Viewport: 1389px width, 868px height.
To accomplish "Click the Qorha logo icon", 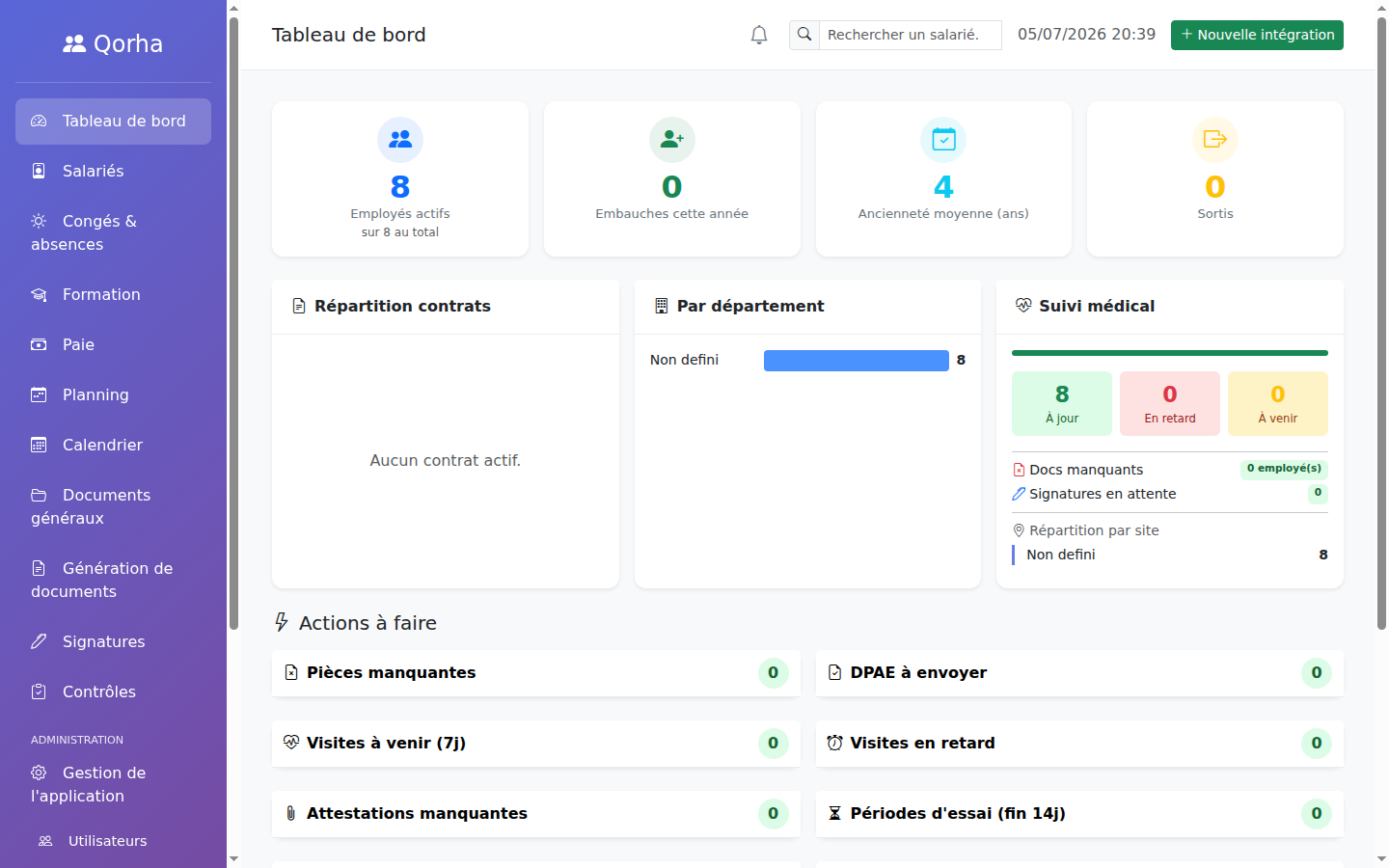I will (x=74, y=43).
